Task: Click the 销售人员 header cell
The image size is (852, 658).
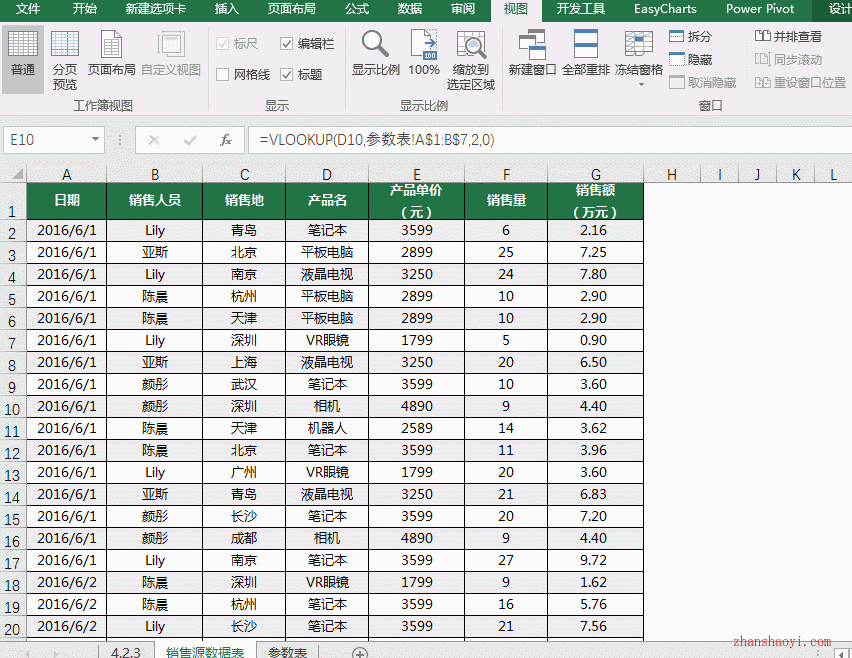Action: [x=154, y=200]
